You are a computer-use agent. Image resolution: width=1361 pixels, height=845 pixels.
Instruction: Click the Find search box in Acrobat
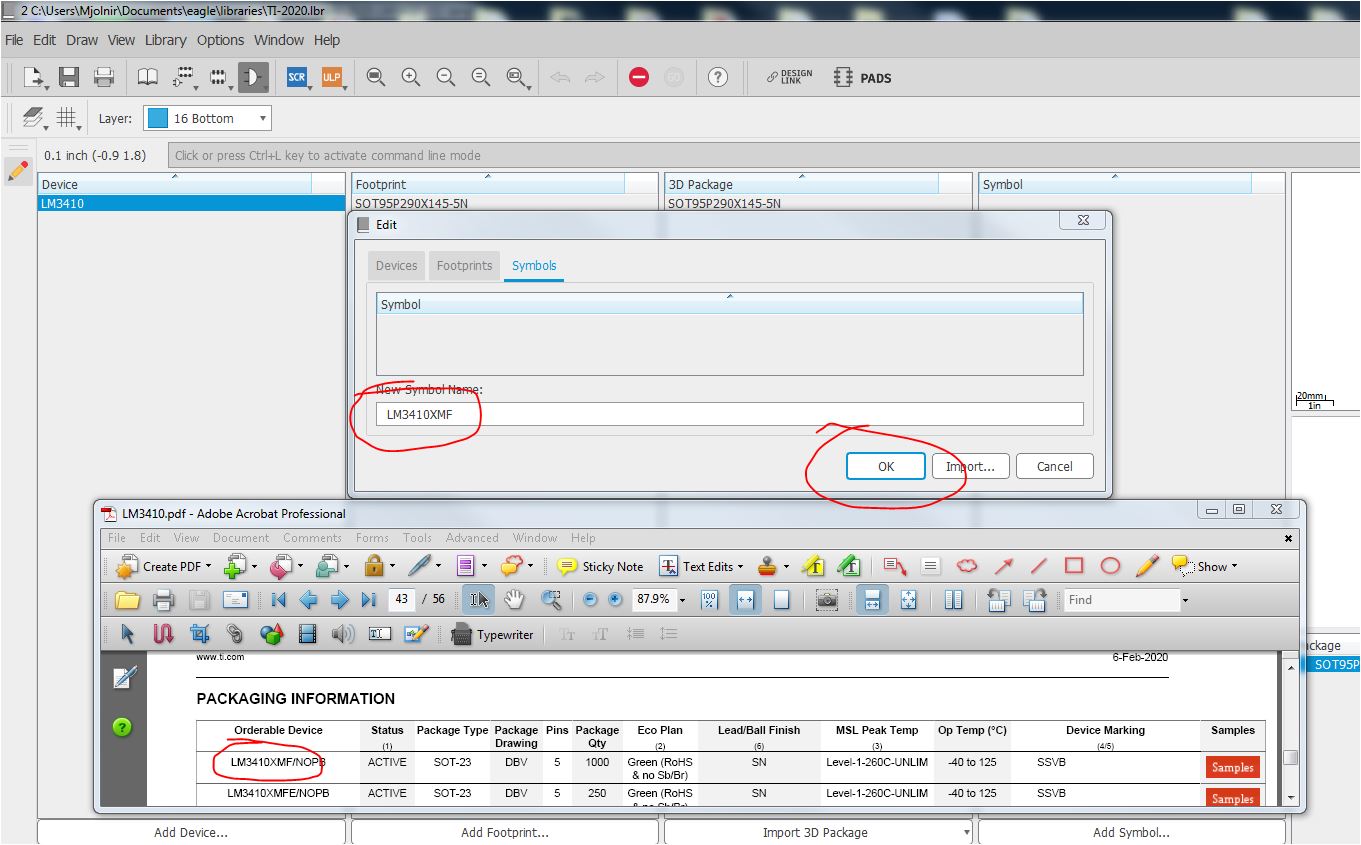(1123, 600)
